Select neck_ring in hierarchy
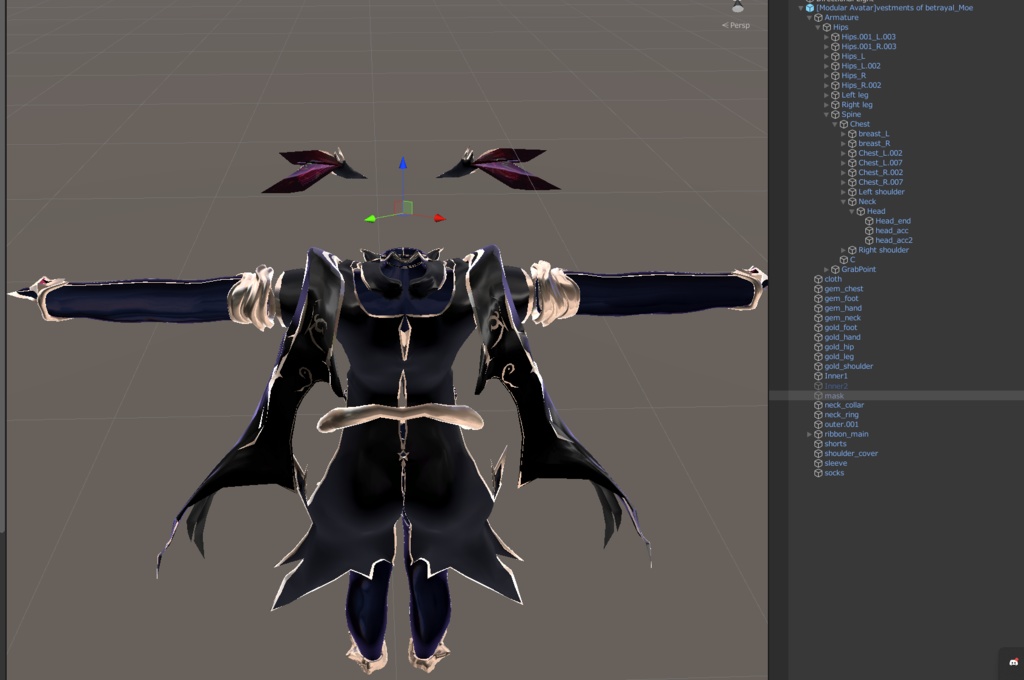This screenshot has width=1024, height=680. coord(841,415)
